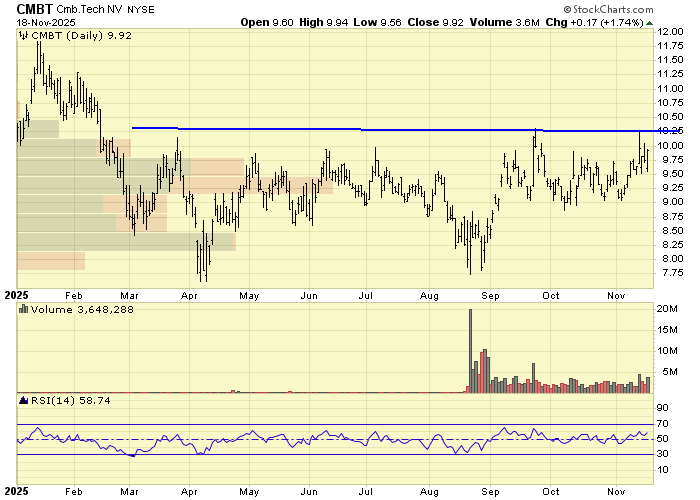Click the Feb label under the price chart
The width and height of the screenshot is (700, 500).
click(74, 296)
